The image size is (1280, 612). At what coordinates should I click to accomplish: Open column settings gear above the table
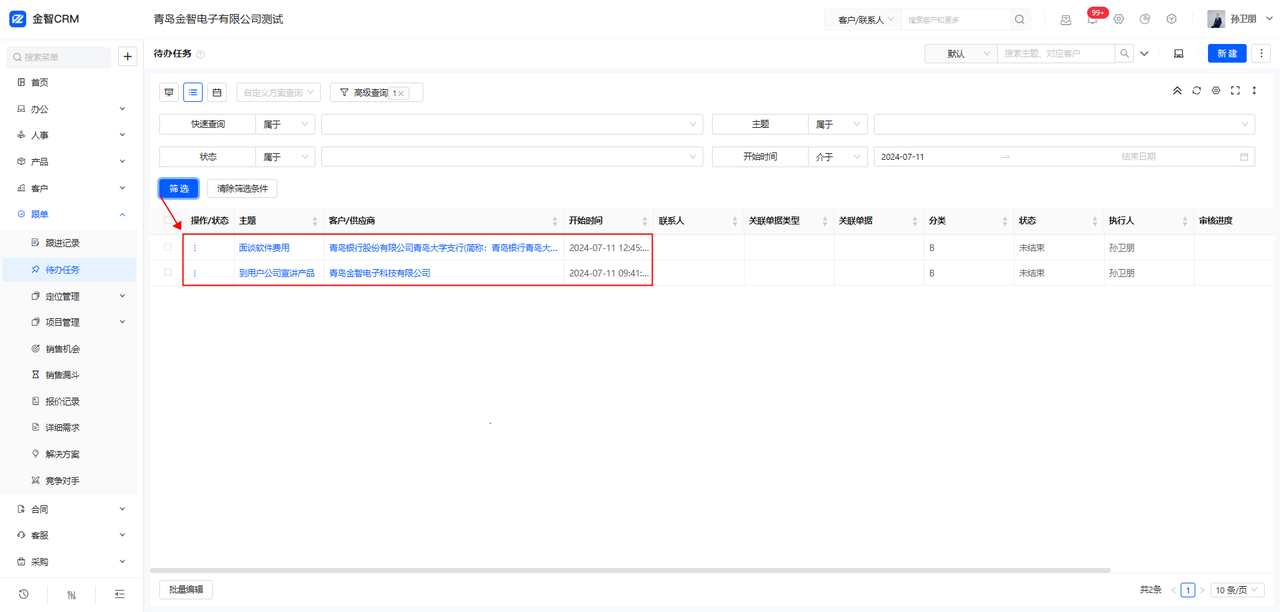click(1215, 90)
